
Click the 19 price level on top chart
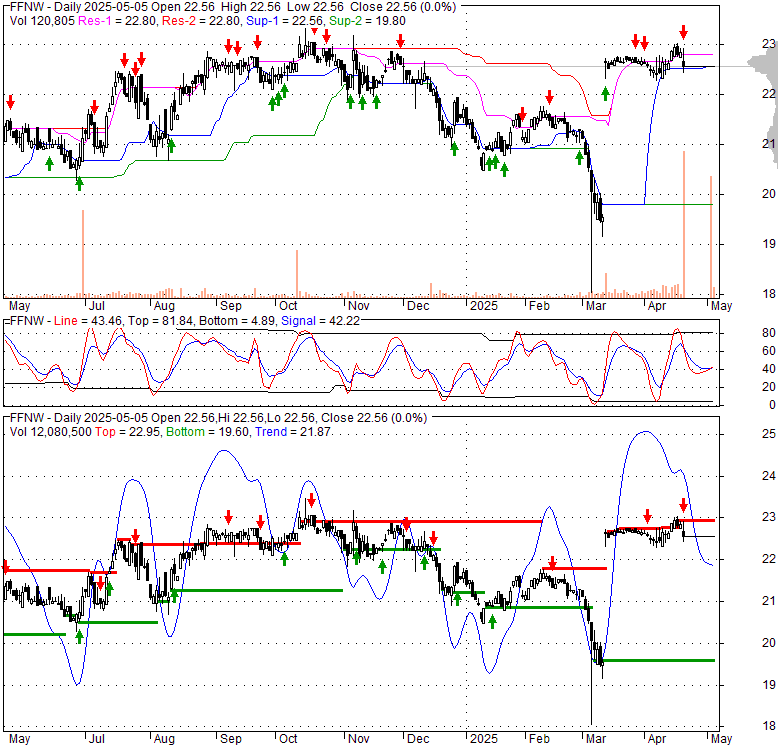pyautogui.click(x=769, y=244)
